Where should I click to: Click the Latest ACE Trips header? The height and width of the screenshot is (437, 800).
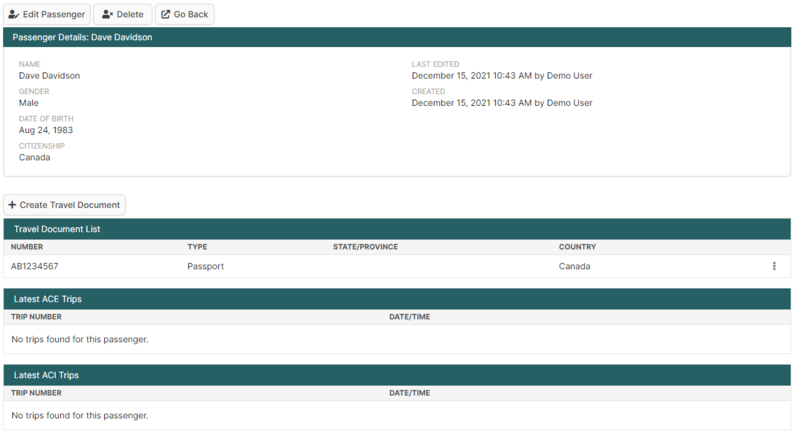(x=47, y=299)
